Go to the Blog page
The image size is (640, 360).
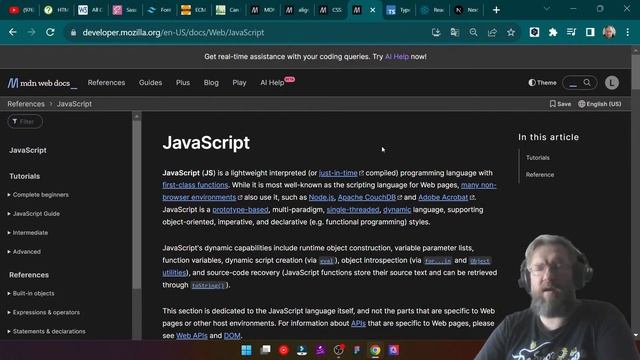coord(211,82)
